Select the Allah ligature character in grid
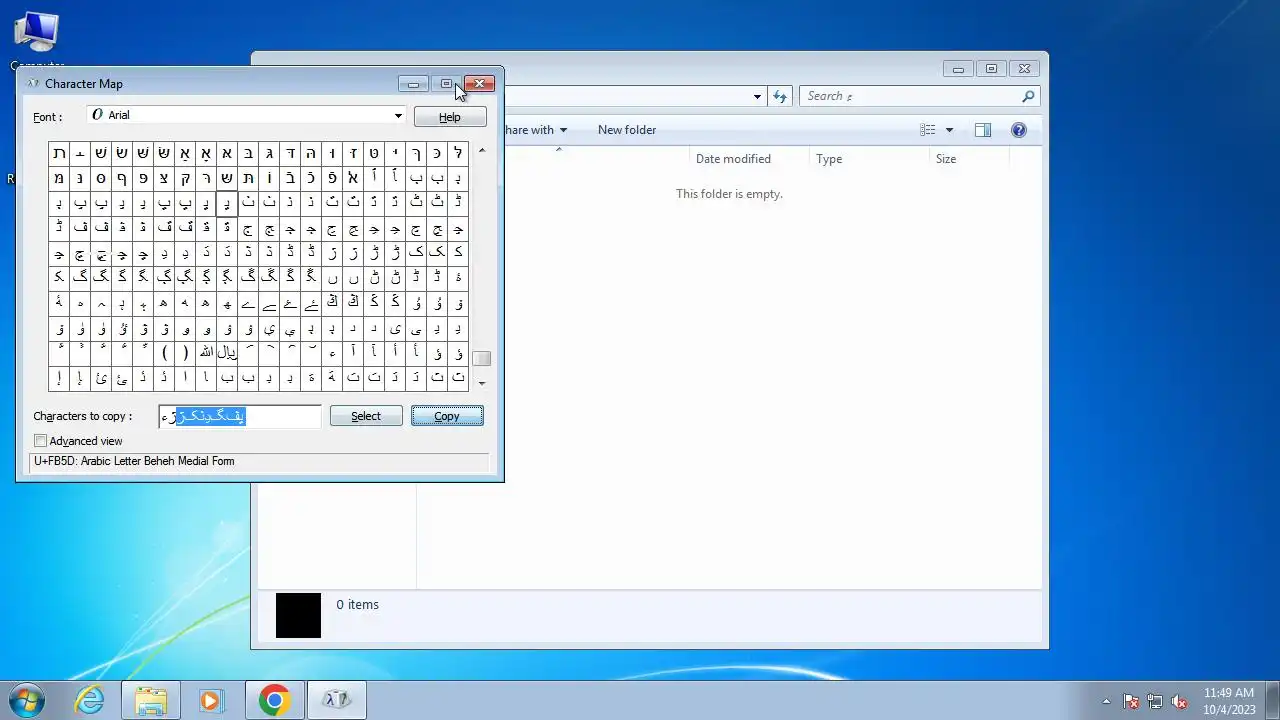The width and height of the screenshot is (1280, 720). pyautogui.click(x=206, y=353)
